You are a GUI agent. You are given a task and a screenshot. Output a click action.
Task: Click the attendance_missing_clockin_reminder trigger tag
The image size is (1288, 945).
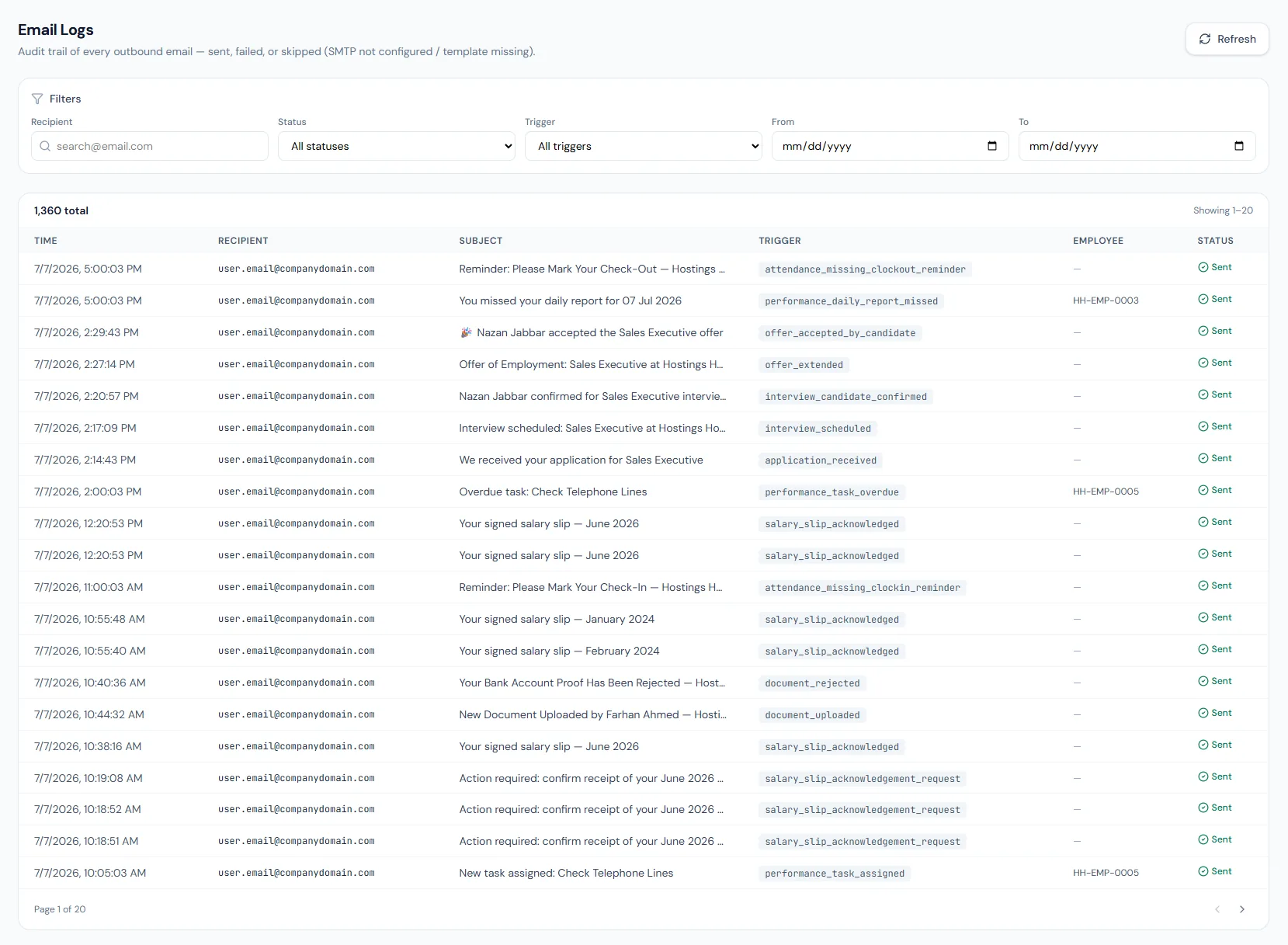[862, 588]
